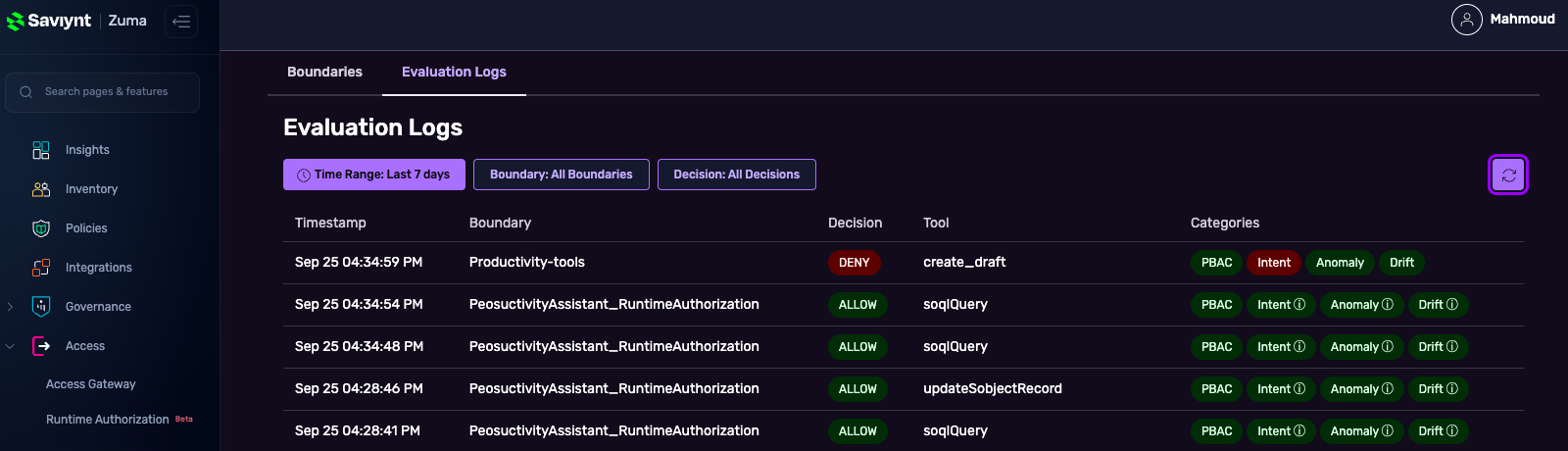Viewport: 1568px width, 451px height.
Task: Select the Evaluation Logs tab
Action: pos(454,72)
